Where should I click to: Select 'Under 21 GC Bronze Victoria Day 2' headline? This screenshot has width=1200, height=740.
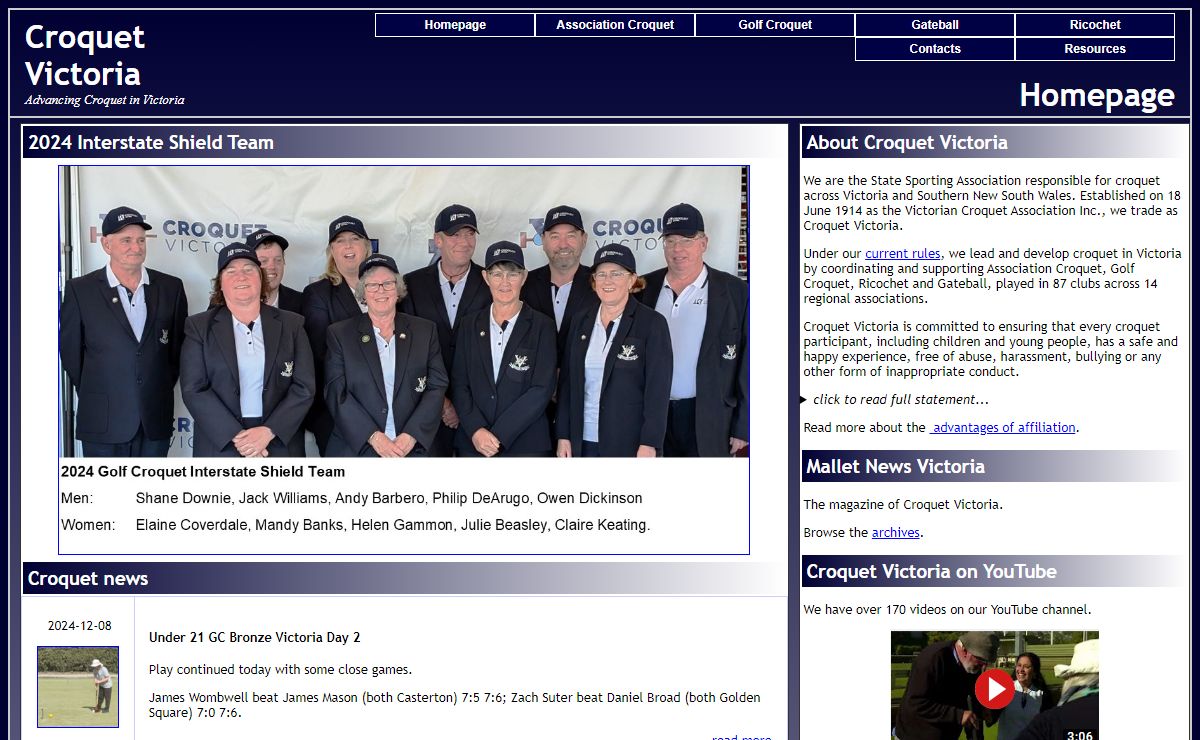[x=255, y=637]
